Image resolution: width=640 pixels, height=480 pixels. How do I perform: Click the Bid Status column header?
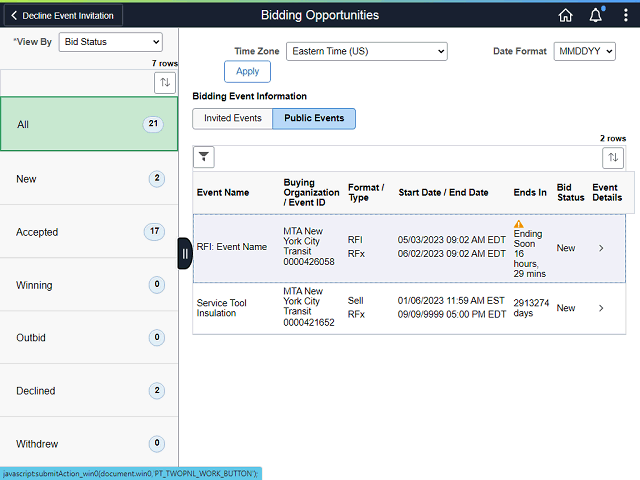(571, 193)
